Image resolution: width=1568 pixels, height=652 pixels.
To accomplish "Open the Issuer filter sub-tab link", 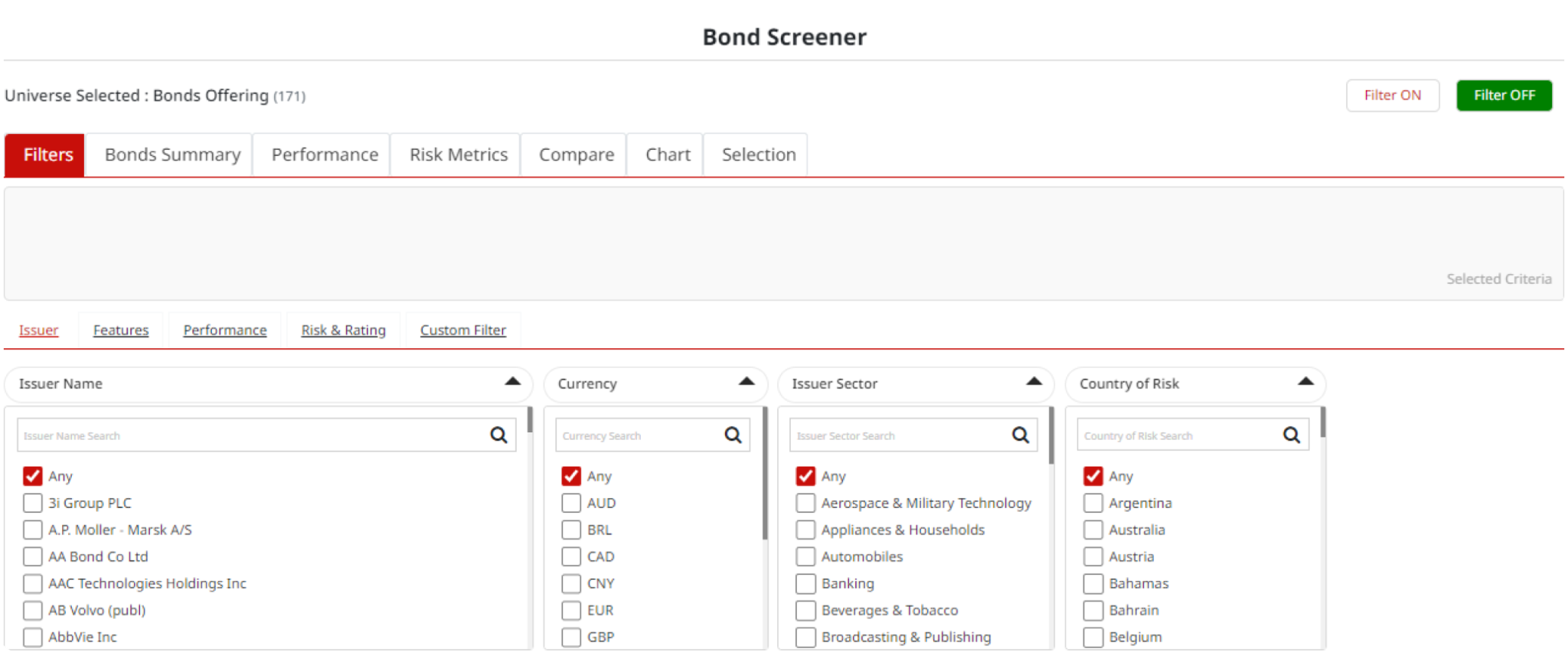I will [x=38, y=330].
